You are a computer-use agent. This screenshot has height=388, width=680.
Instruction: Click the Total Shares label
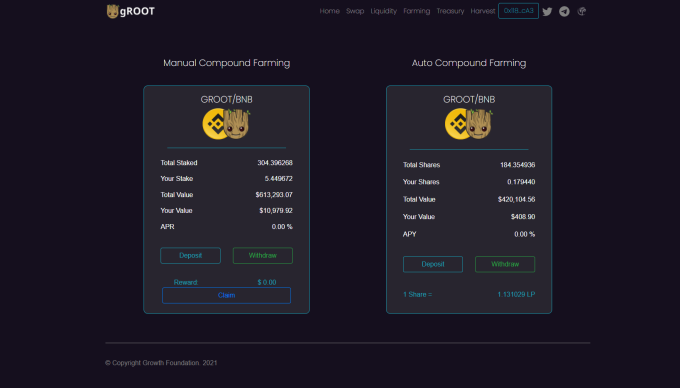point(421,165)
